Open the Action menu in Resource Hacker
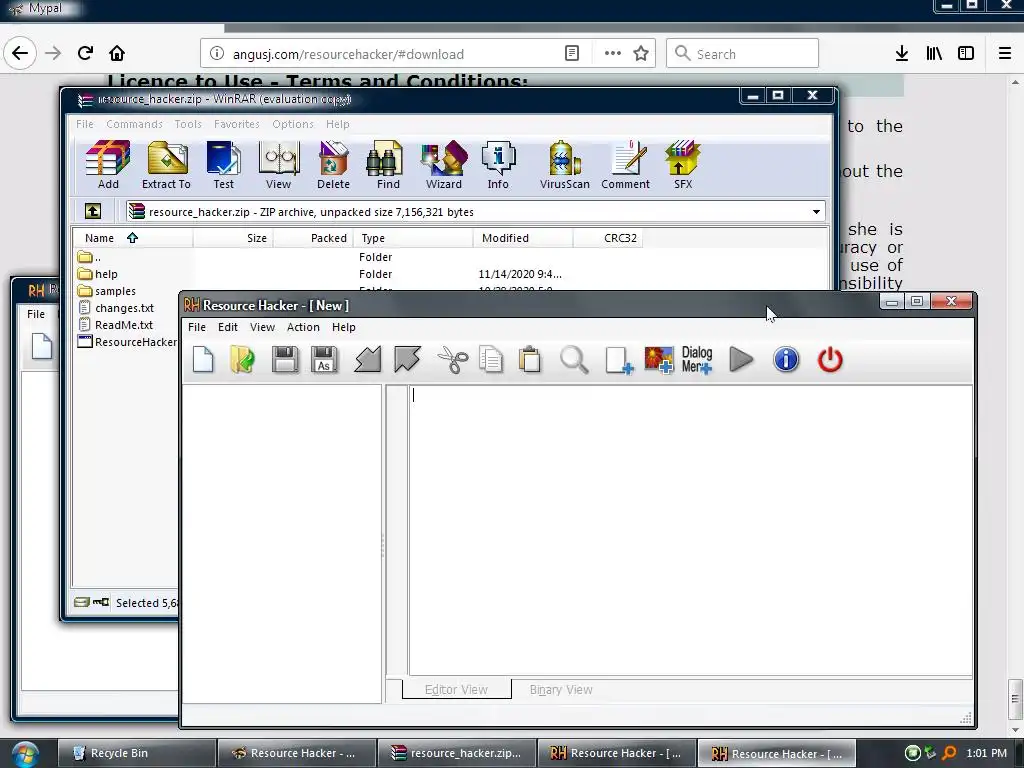 click(x=303, y=327)
